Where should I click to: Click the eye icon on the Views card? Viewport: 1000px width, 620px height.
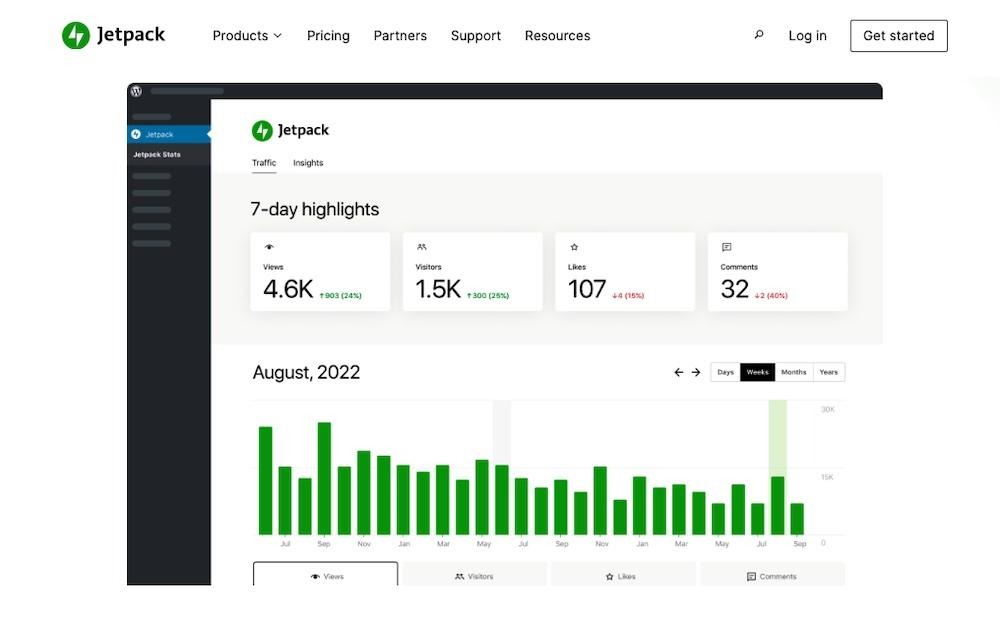click(269, 247)
